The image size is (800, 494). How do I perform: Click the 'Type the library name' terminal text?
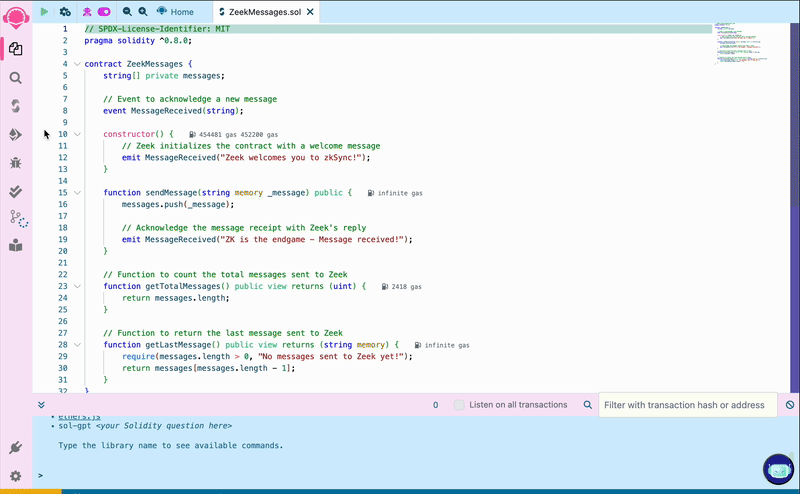click(x=170, y=446)
